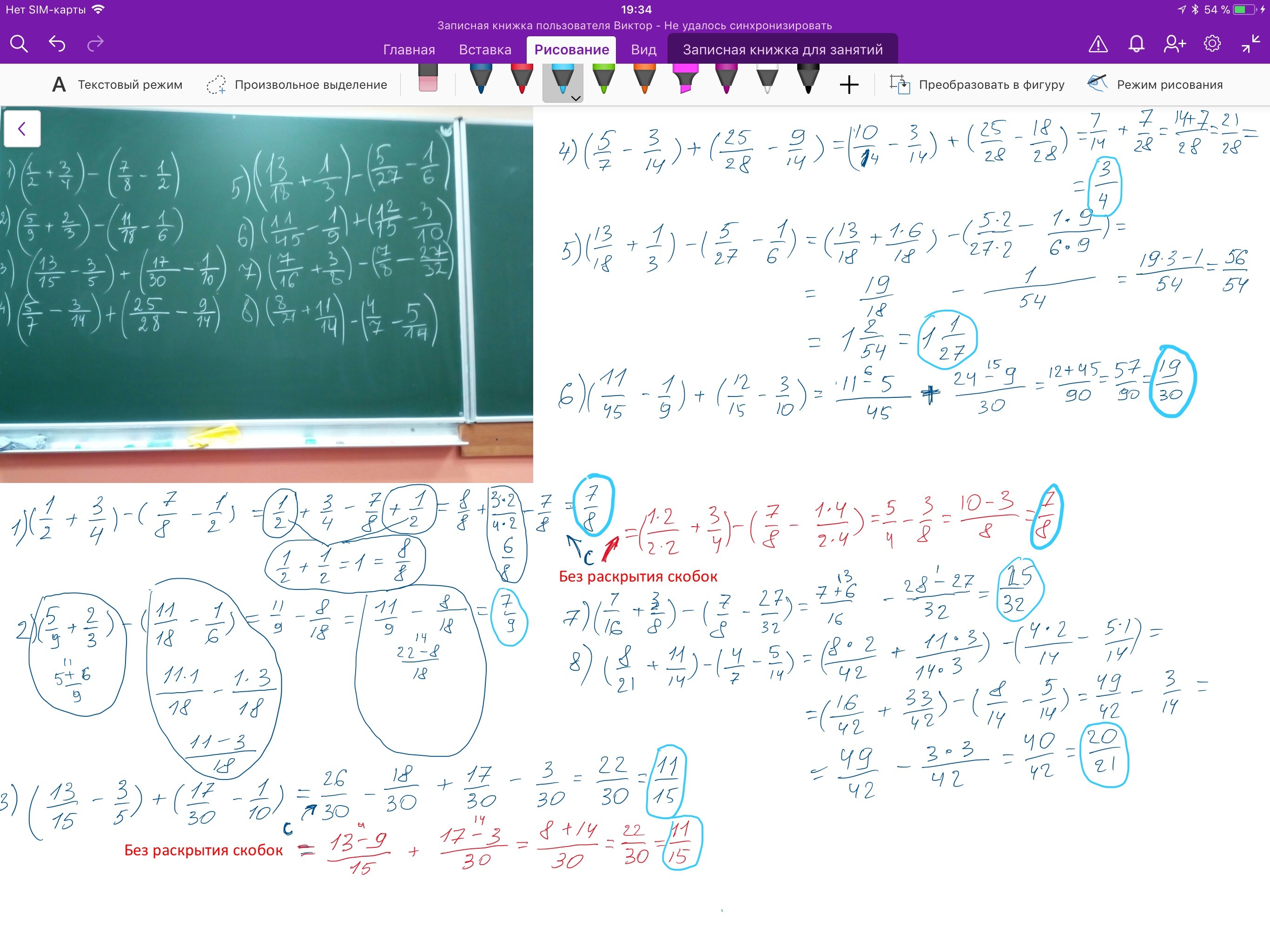Share notebook via add-person icon
Screen dimensions: 1270x952
[1174, 44]
